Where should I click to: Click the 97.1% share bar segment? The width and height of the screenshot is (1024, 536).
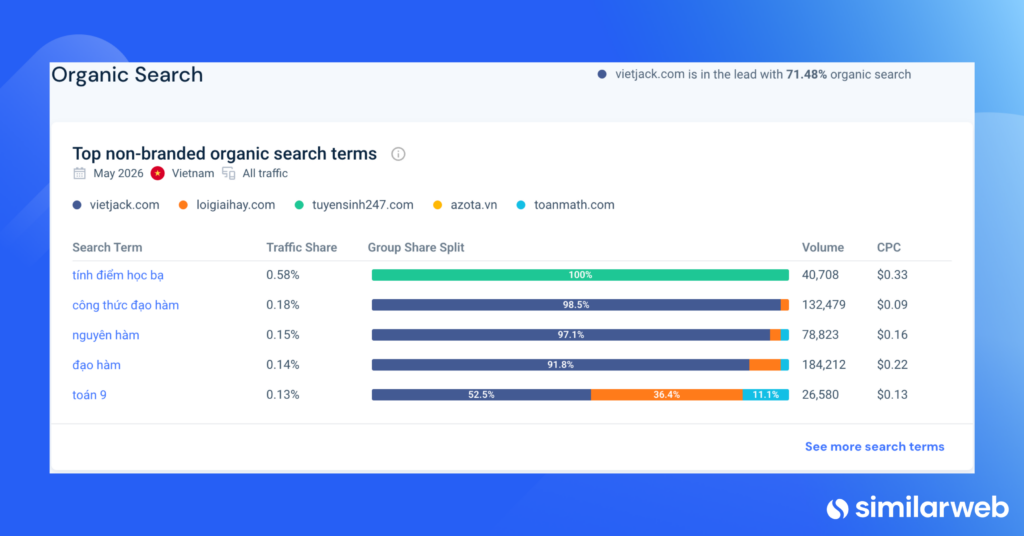coord(571,335)
